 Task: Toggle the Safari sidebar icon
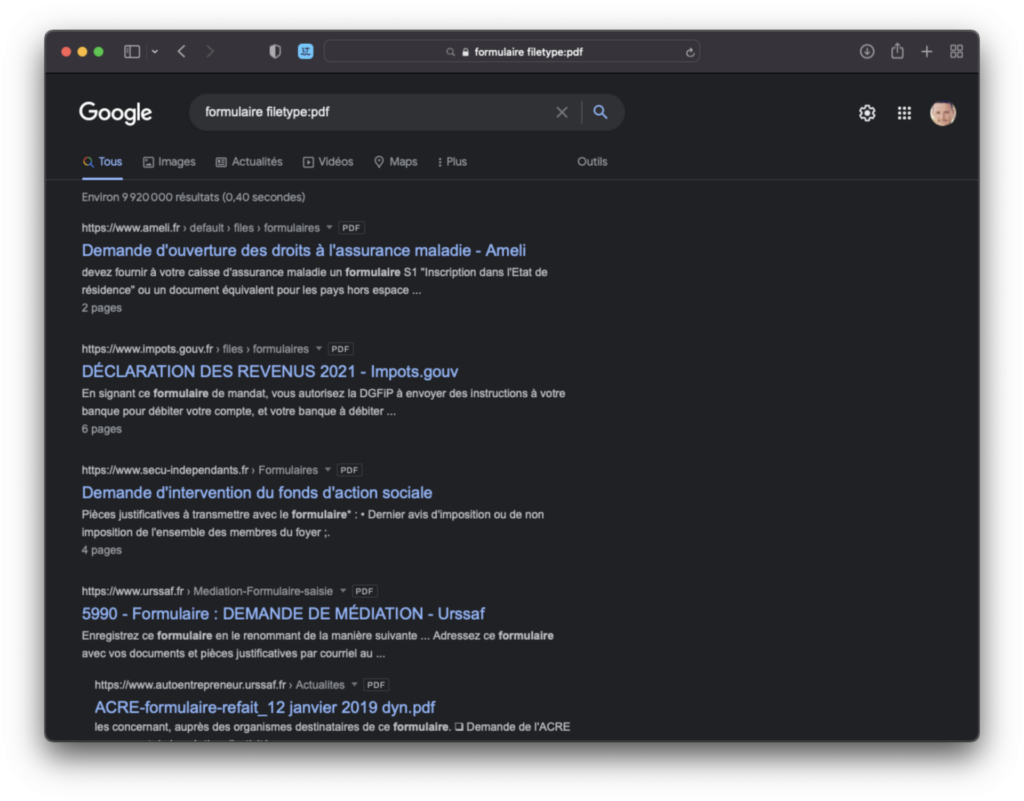coord(132,52)
